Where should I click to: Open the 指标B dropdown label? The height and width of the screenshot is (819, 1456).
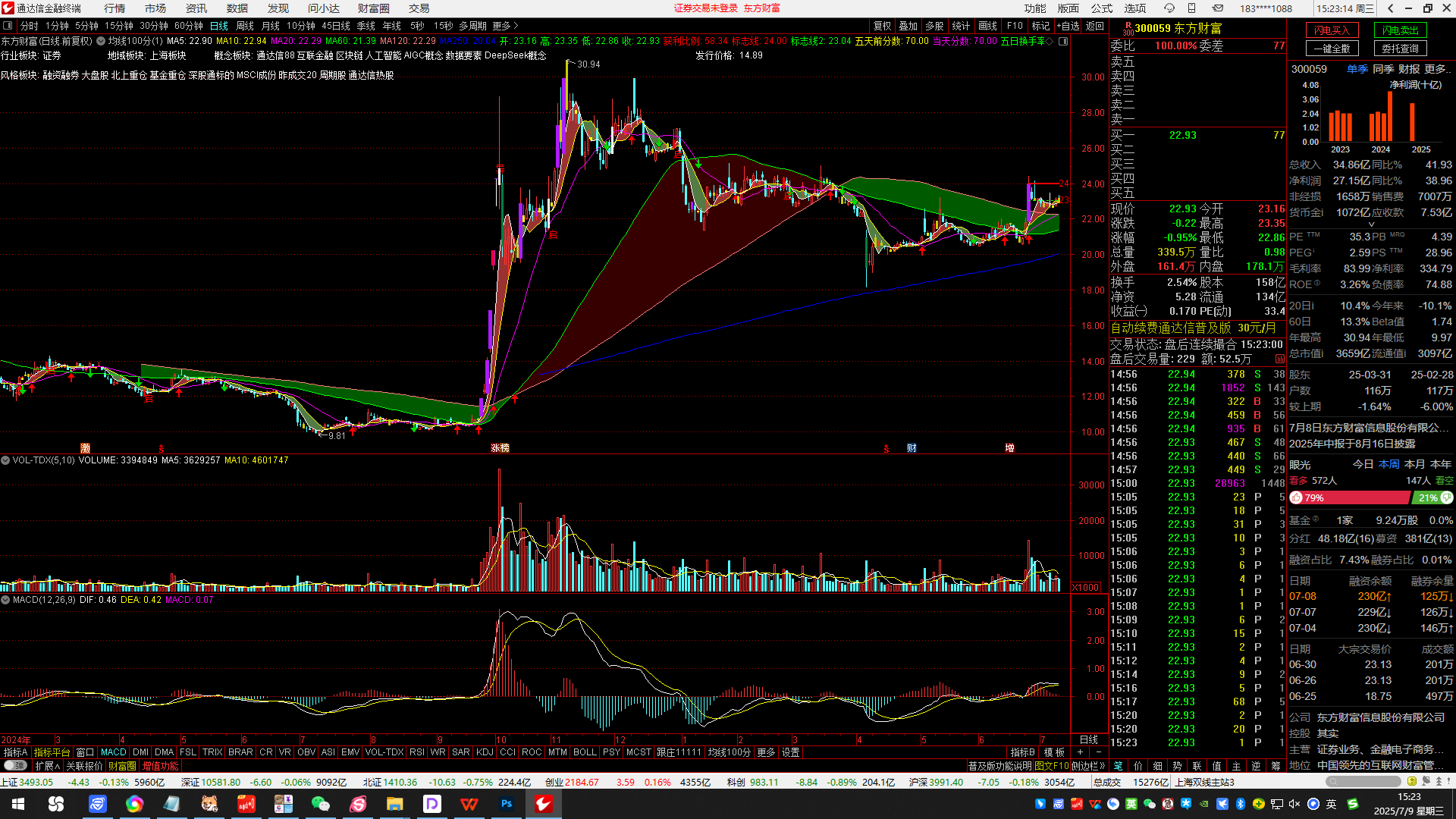[1023, 752]
